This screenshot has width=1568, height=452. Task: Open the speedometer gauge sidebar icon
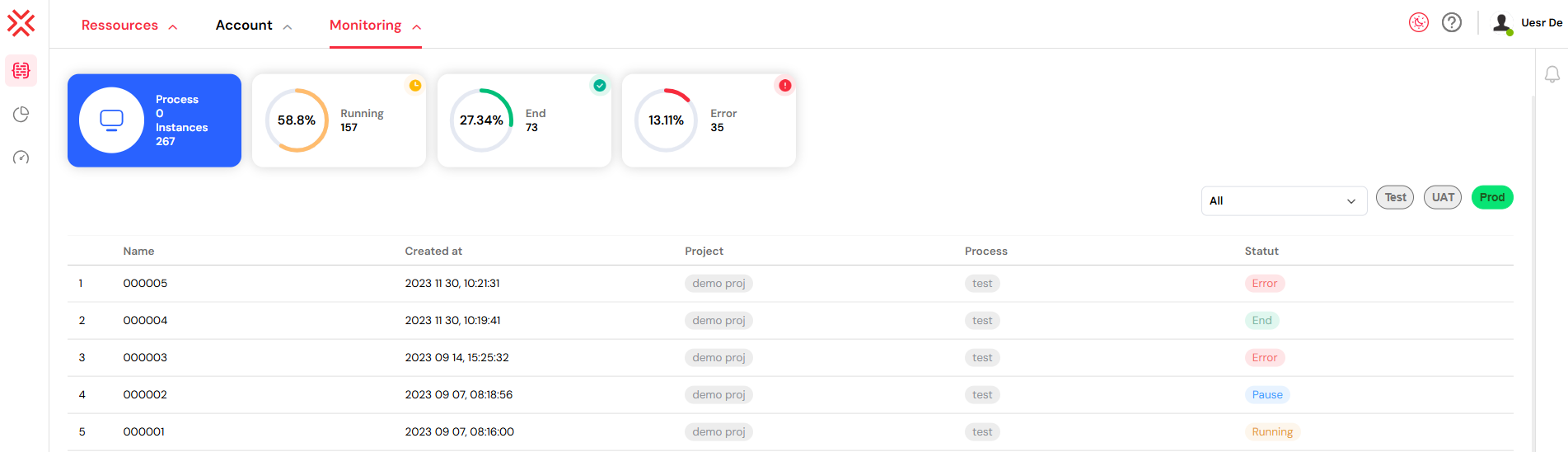pos(21,158)
